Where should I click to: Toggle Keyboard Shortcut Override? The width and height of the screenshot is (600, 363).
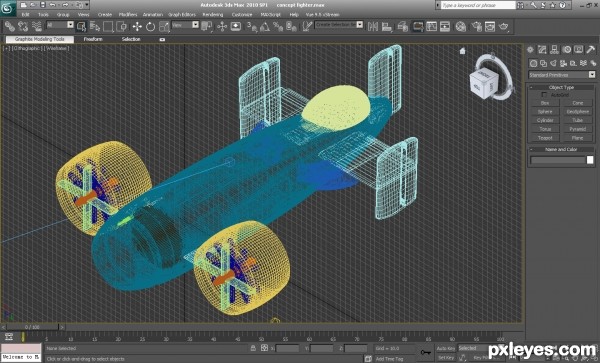tap(236, 26)
